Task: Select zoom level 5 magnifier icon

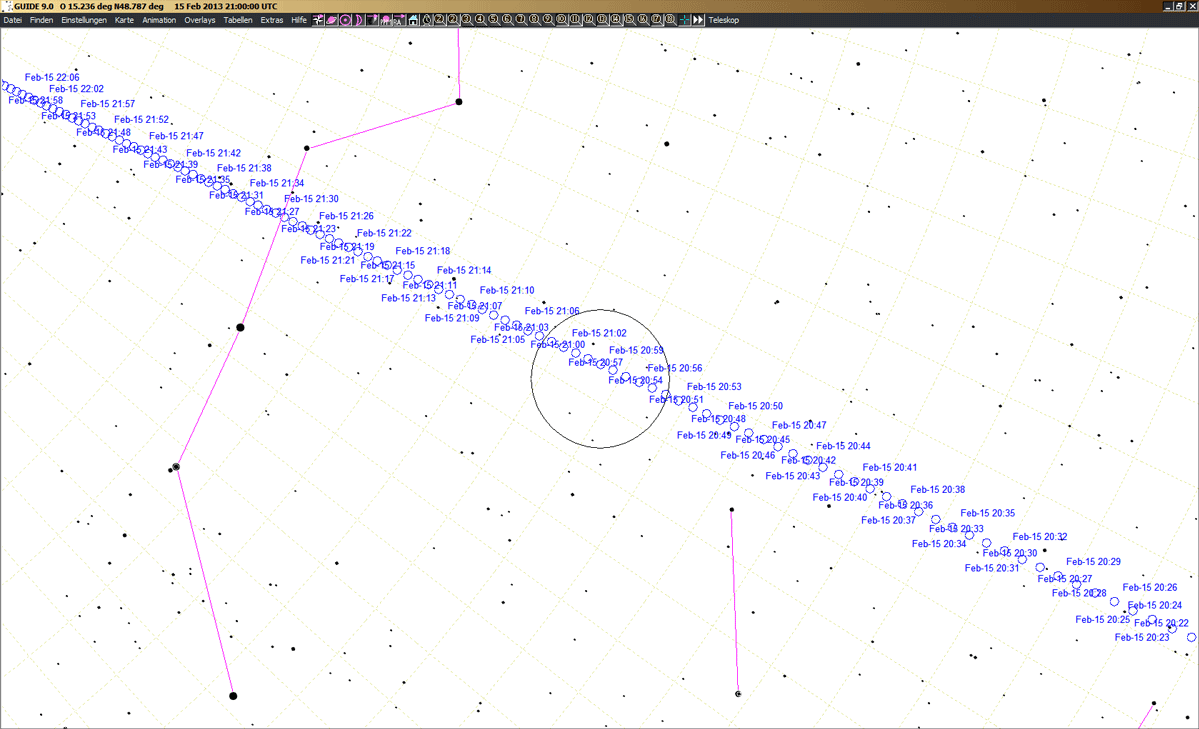Action: tap(494, 20)
